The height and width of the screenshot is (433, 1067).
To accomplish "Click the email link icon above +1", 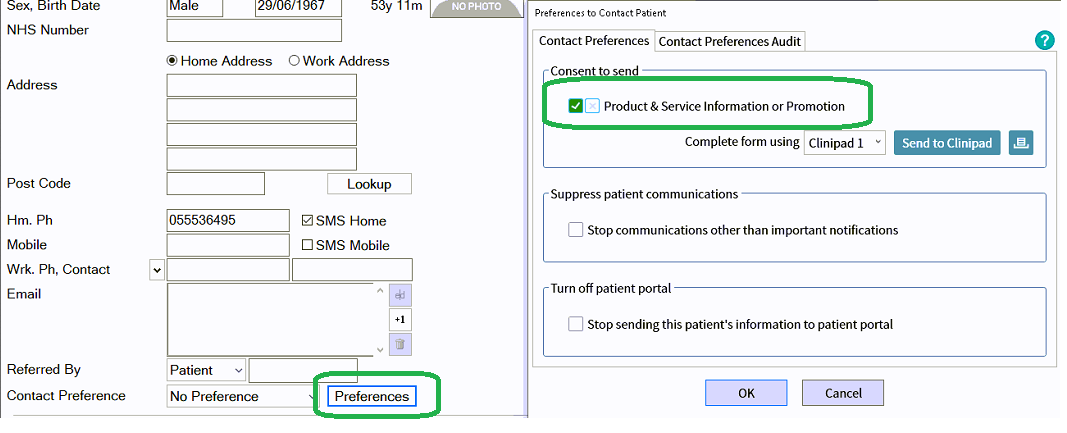I will pos(400,295).
